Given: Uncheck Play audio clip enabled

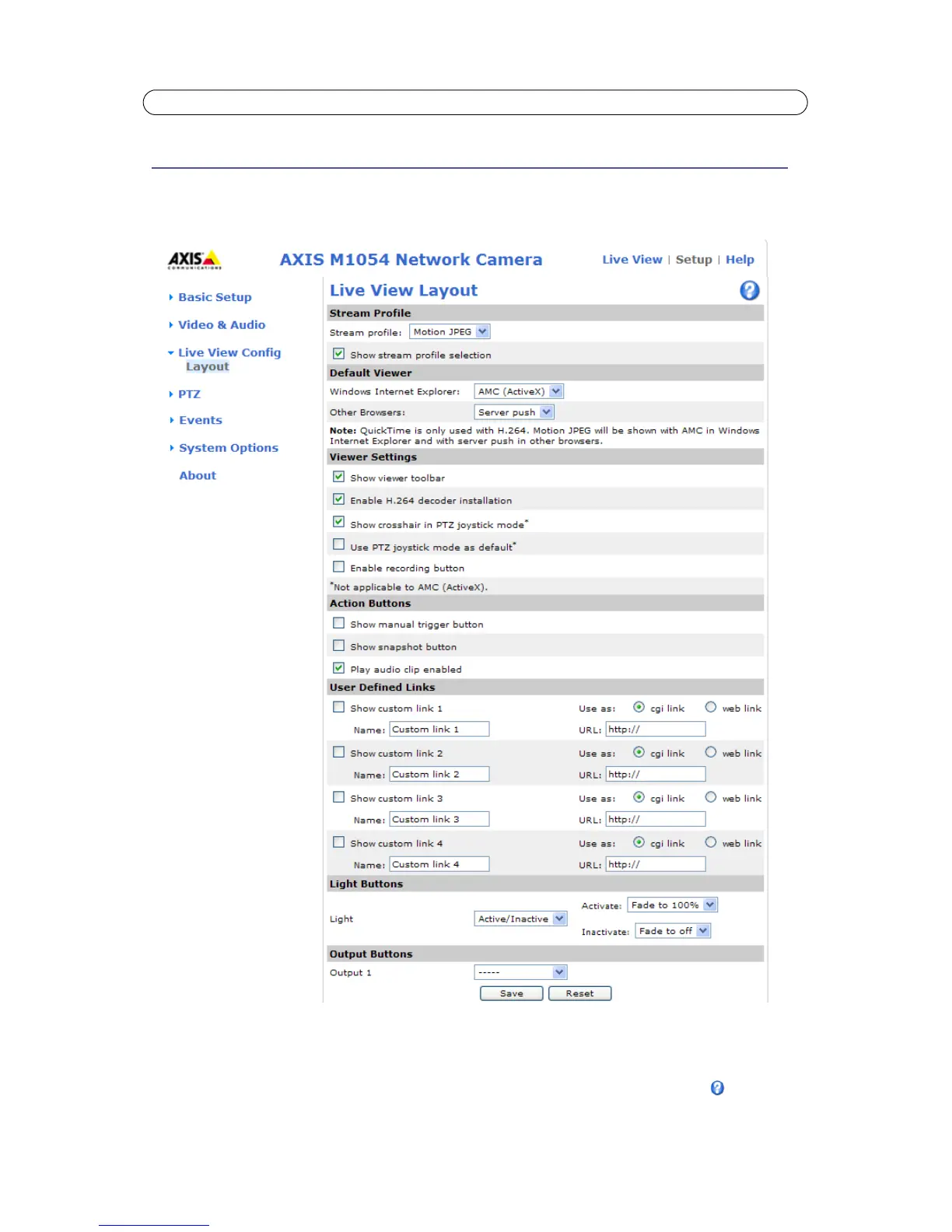Looking at the screenshot, I should coord(338,668).
